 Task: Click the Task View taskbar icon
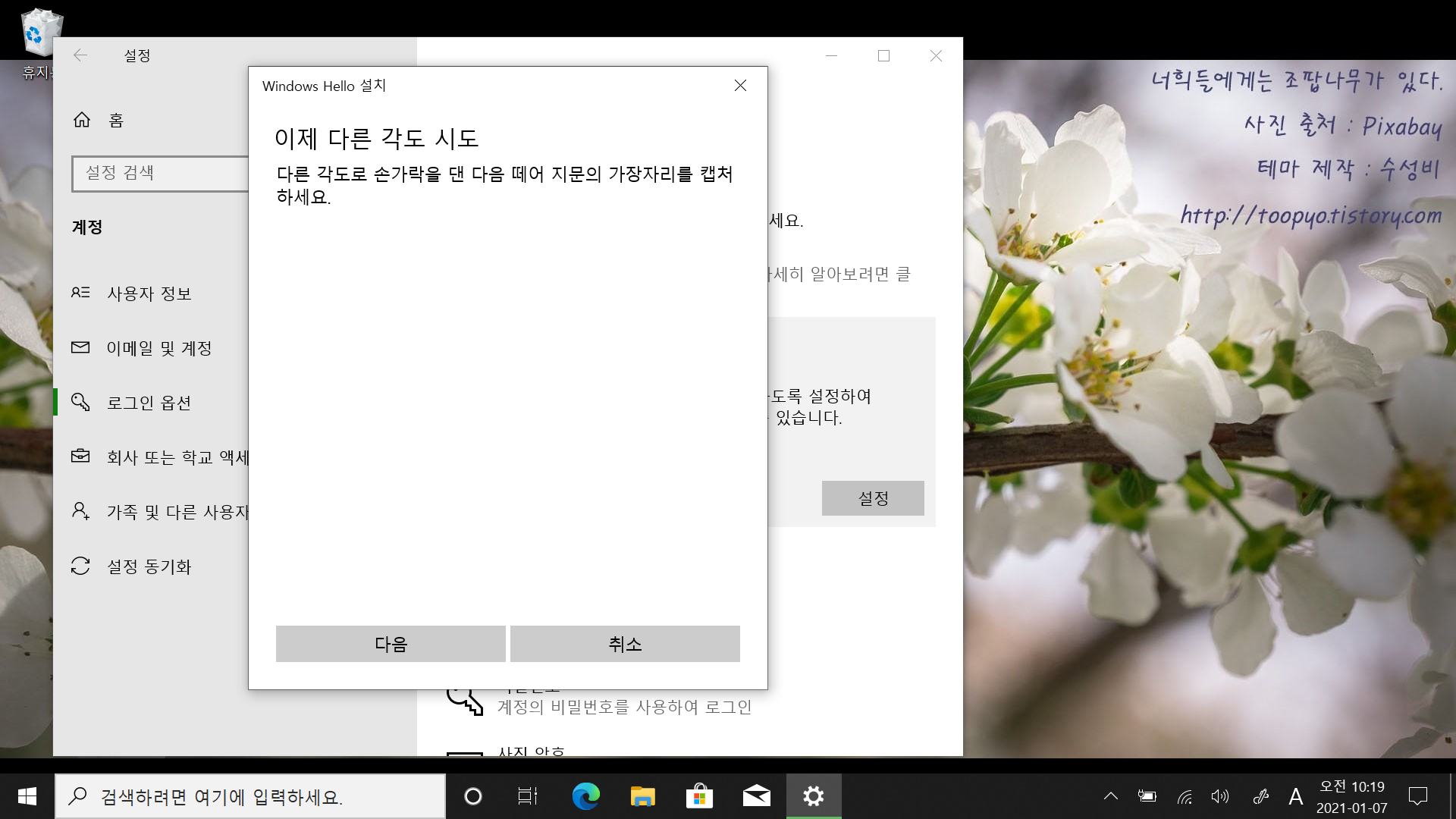pos(528,796)
